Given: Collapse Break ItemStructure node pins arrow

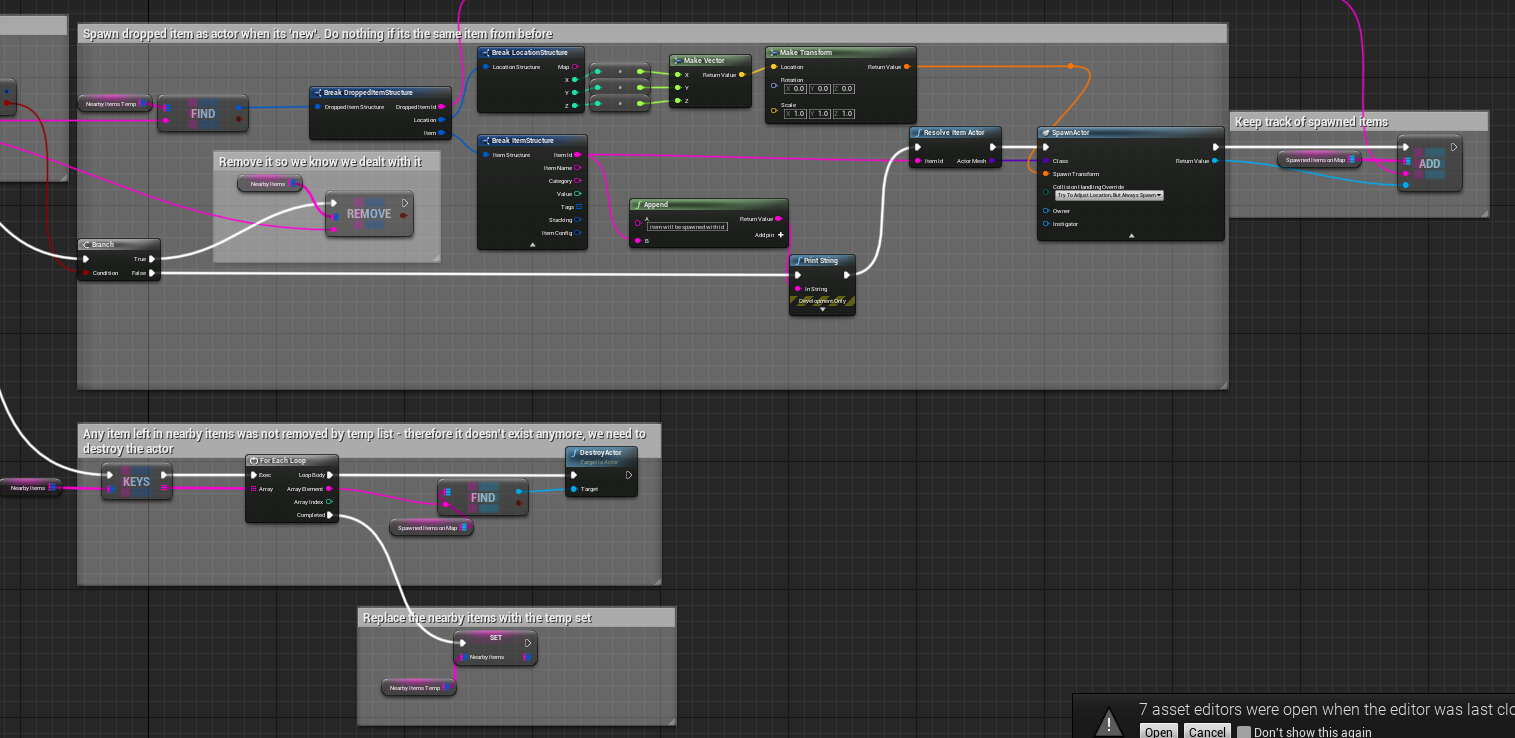Looking at the screenshot, I should point(532,244).
